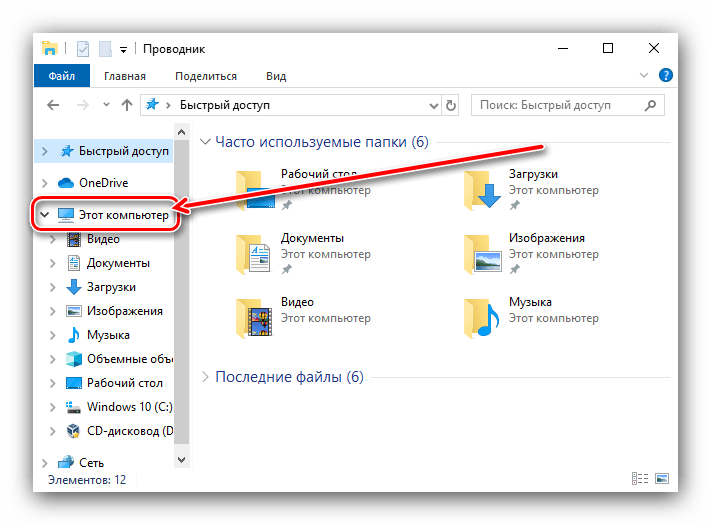Expand the Последние файлы section
This screenshot has width=711, height=525.
205,377
